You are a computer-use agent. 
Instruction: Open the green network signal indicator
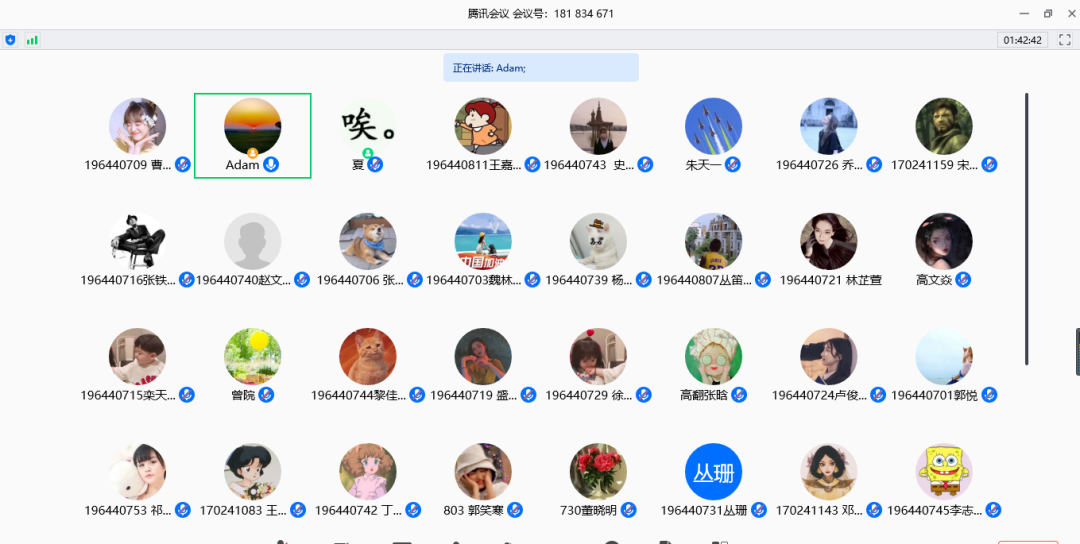(32, 40)
